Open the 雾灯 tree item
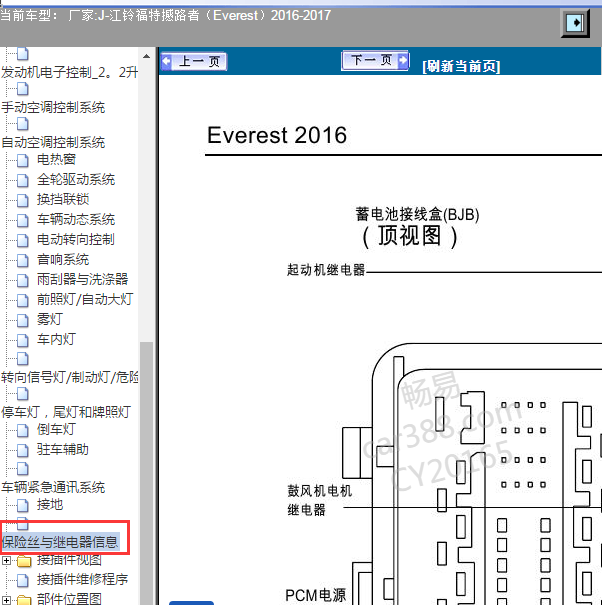This screenshot has height=605, width=602. [x=50, y=319]
